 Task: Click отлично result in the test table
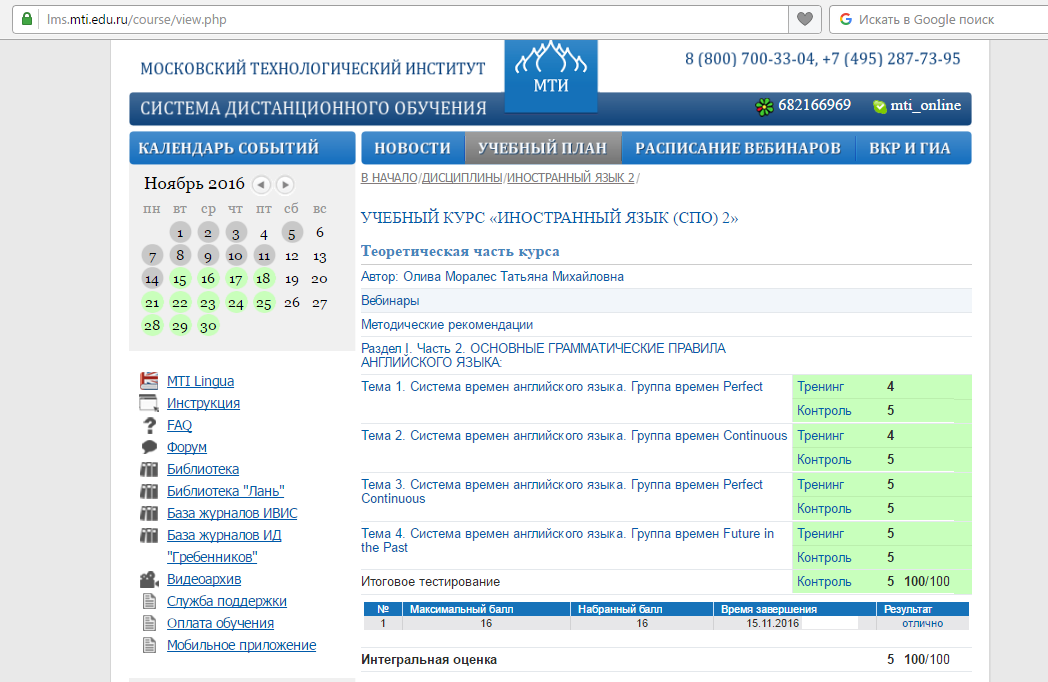point(922,623)
